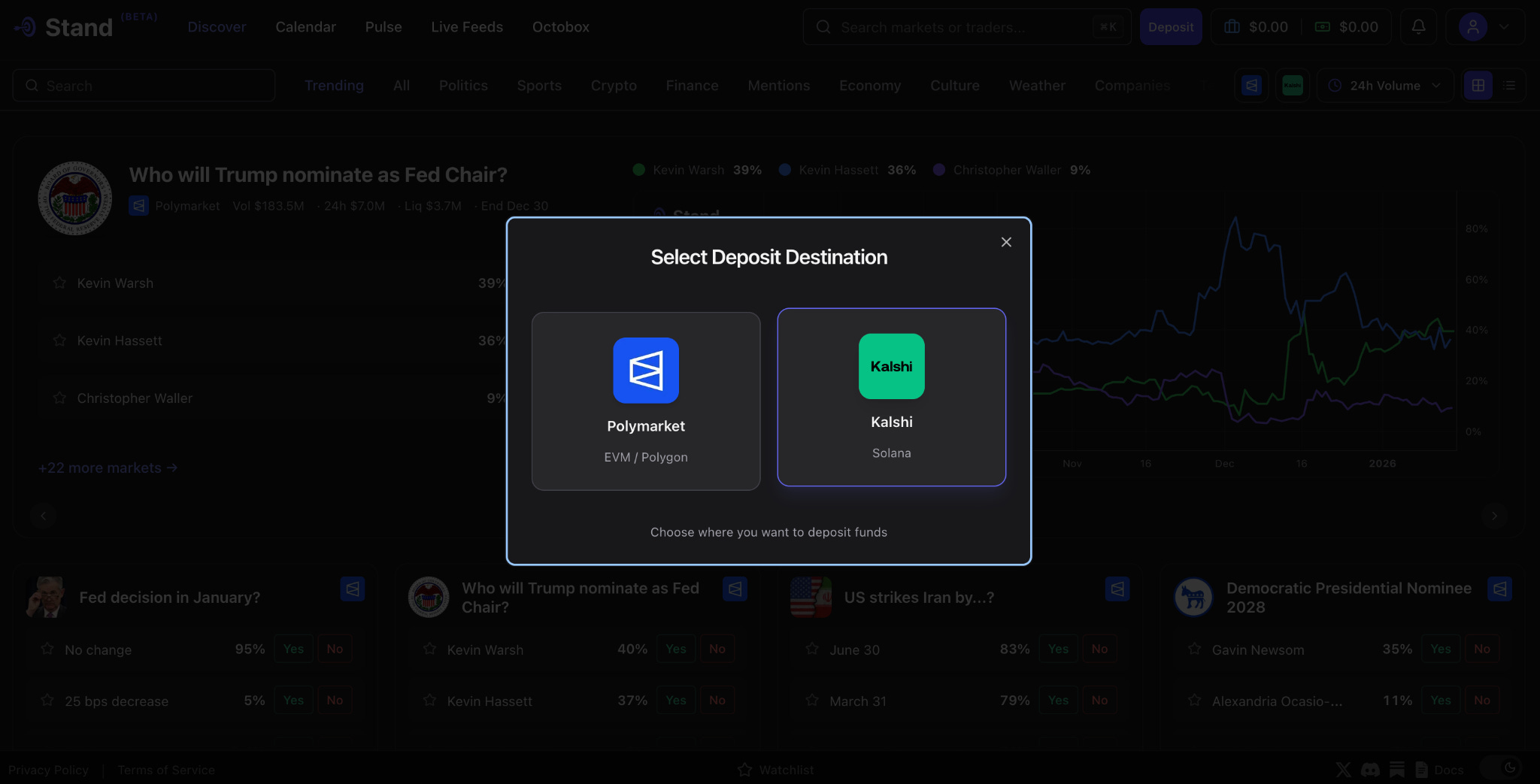1540x784 pixels.
Task: Click No for March 31
Action: [x=1099, y=700]
